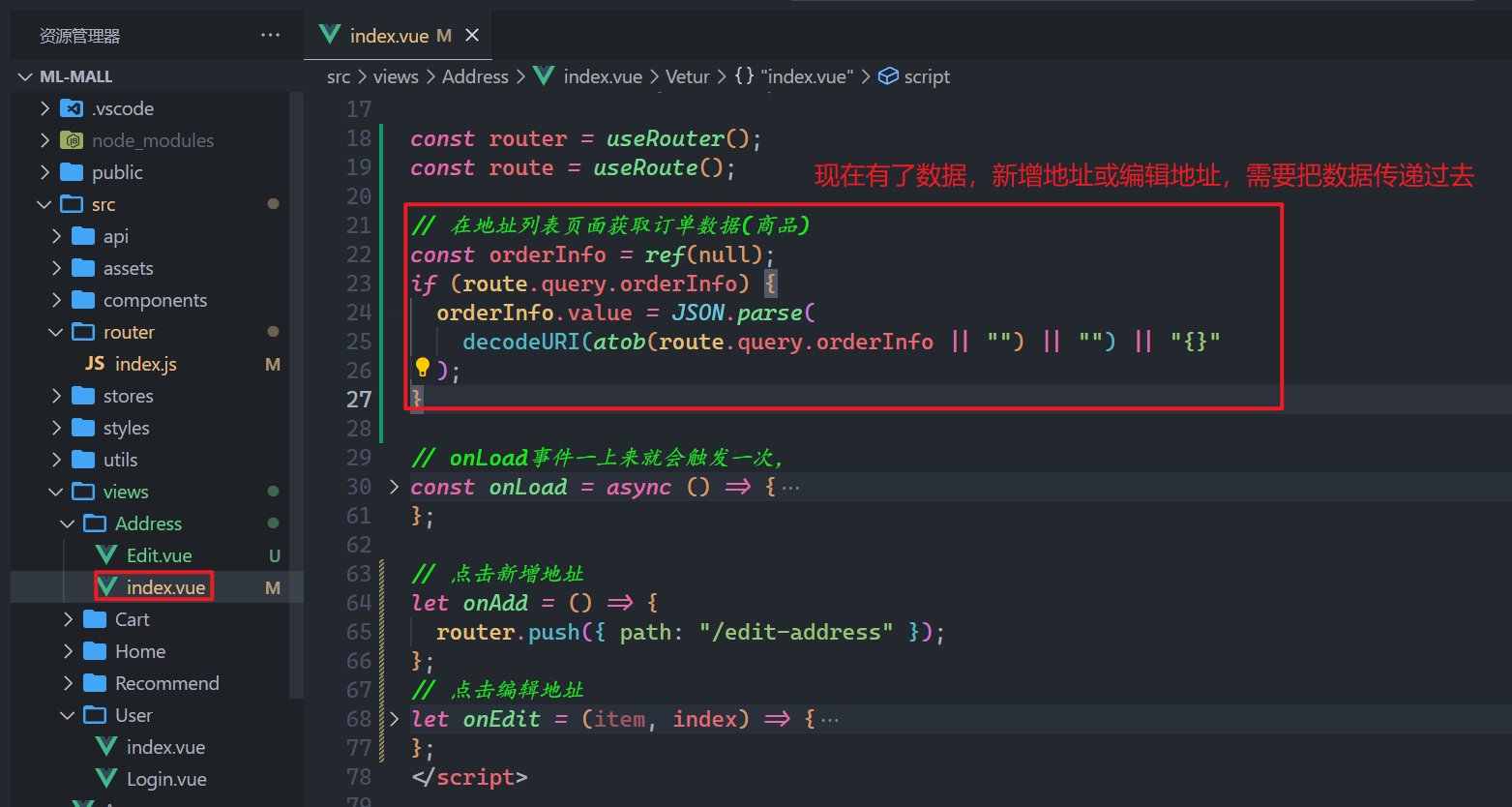Open the explorer panel more actions menu
Image resolution: width=1512 pixels, height=807 pixels.
tap(270, 36)
